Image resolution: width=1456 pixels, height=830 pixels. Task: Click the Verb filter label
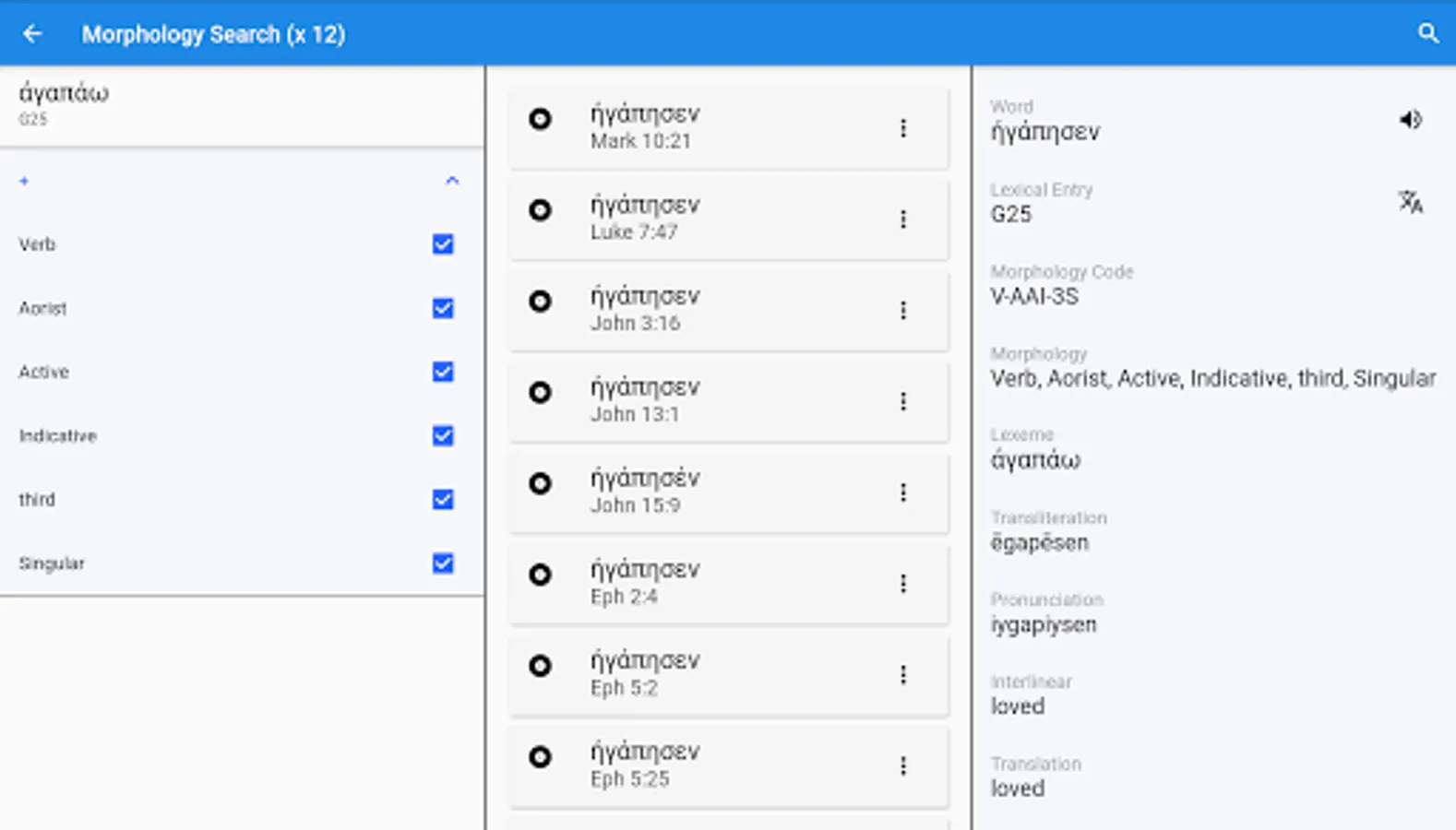[x=37, y=244]
